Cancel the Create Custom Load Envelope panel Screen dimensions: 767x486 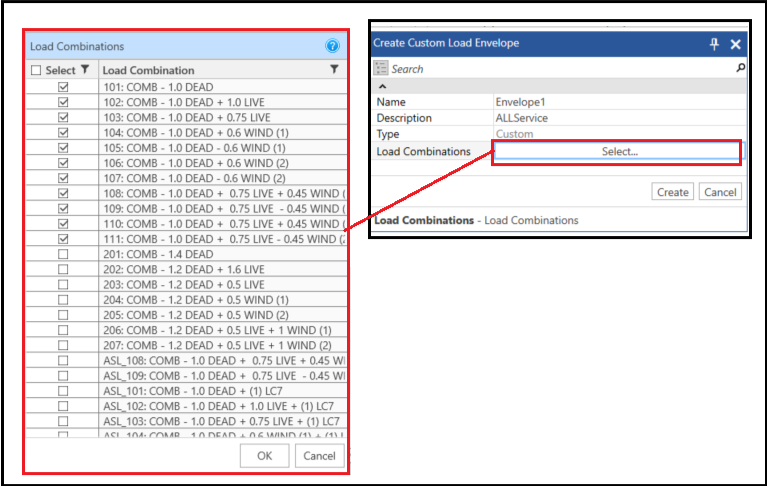pos(720,192)
